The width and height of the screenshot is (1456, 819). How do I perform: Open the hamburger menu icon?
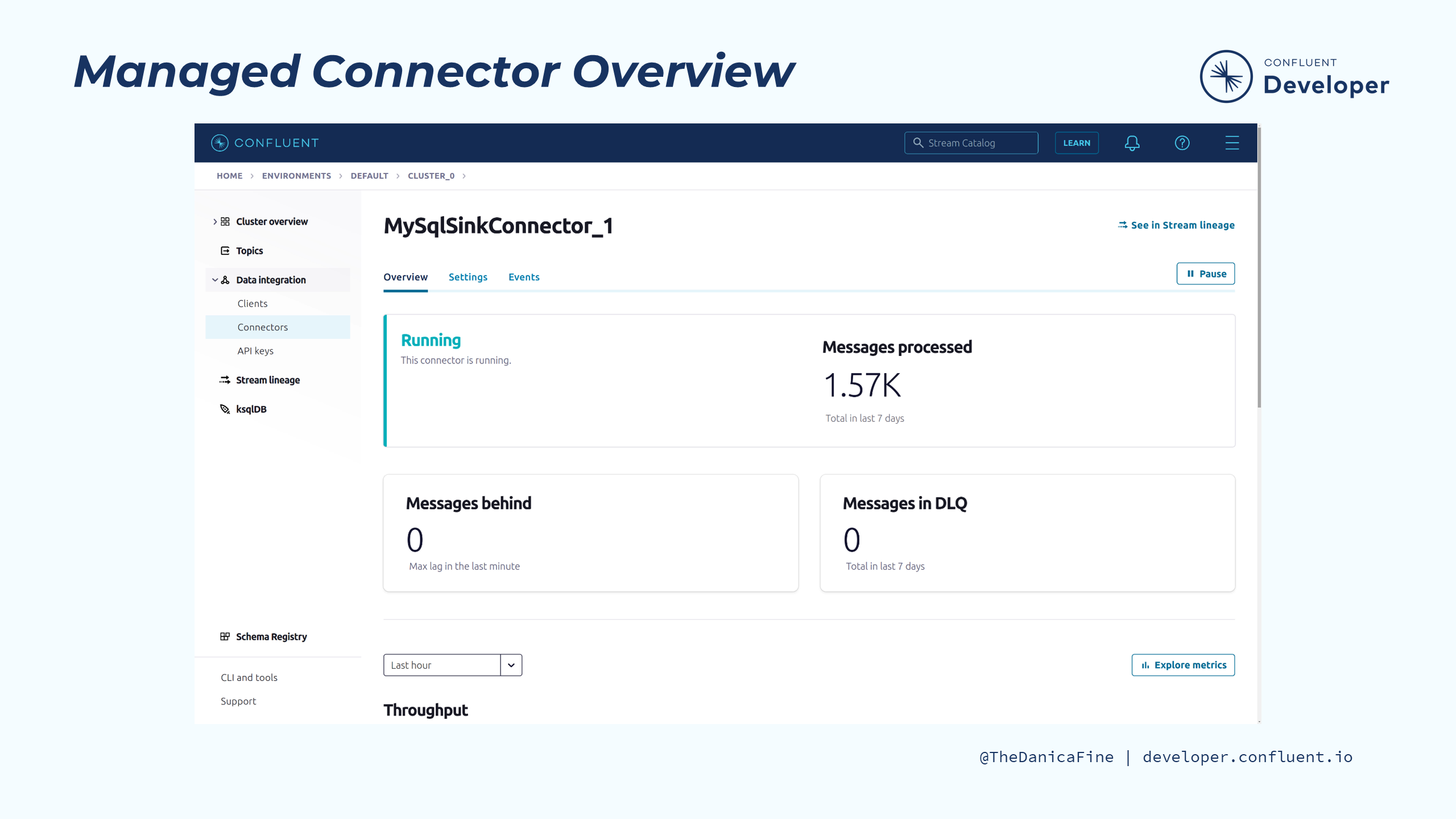[1232, 143]
